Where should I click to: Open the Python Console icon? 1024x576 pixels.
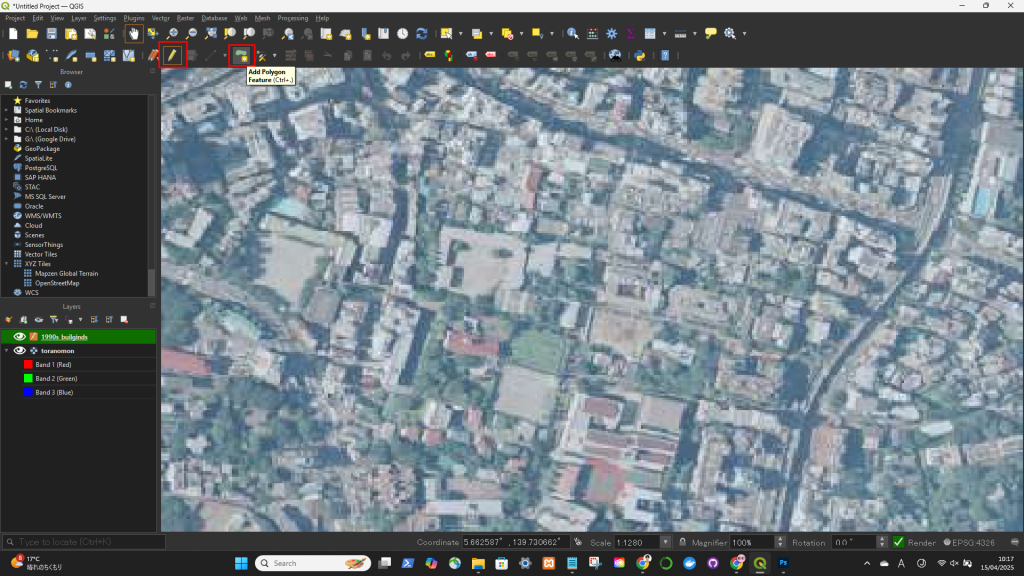pos(637,55)
